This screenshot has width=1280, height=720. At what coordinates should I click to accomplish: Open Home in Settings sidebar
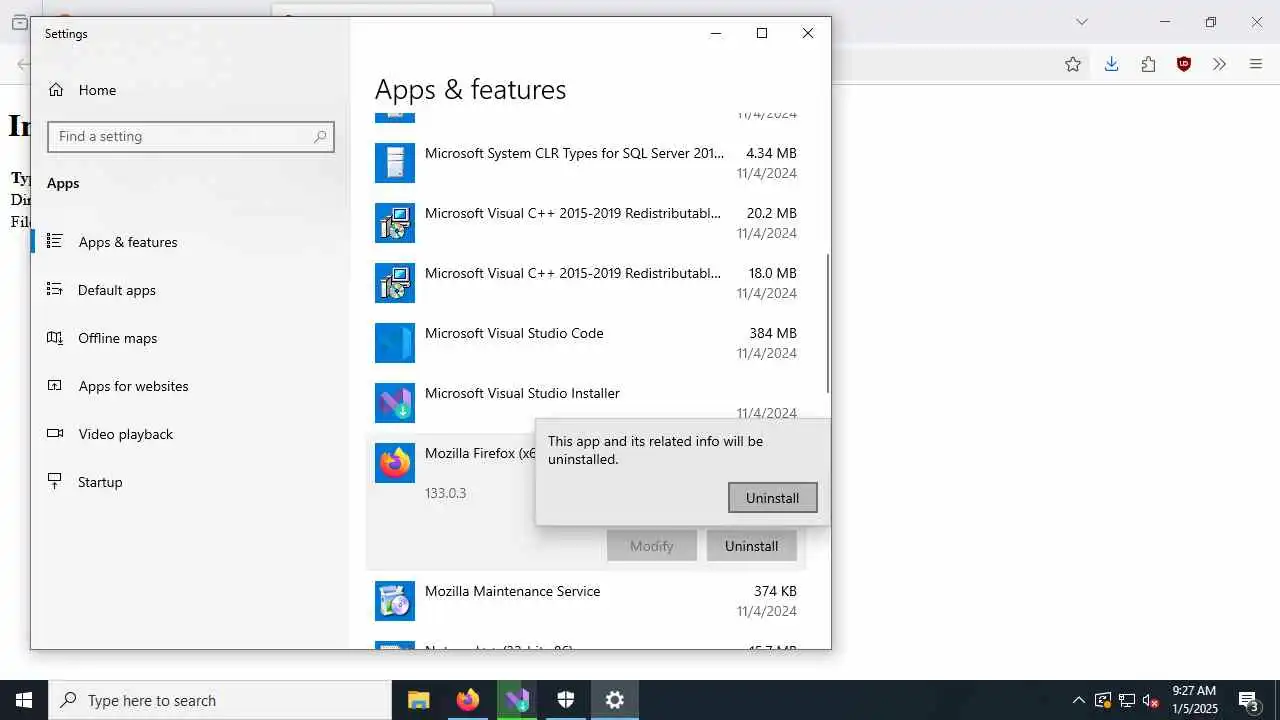click(97, 90)
